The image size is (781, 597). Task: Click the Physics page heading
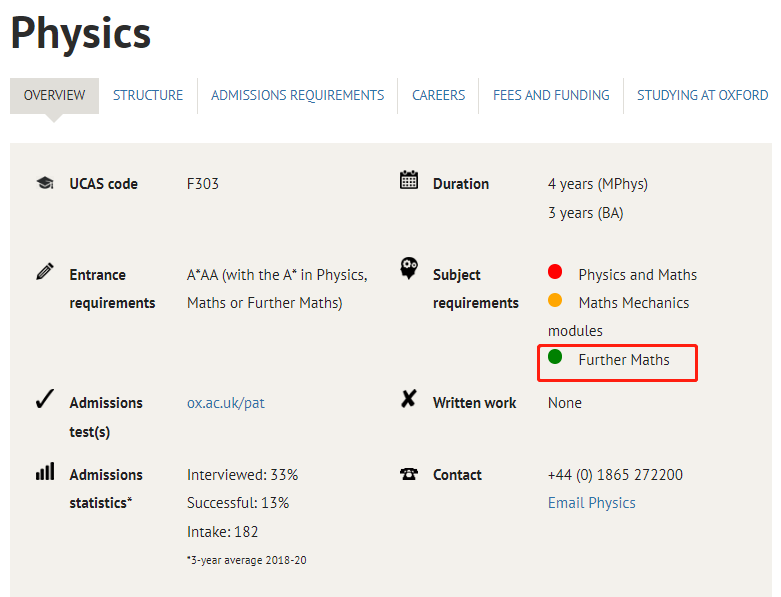click(81, 33)
